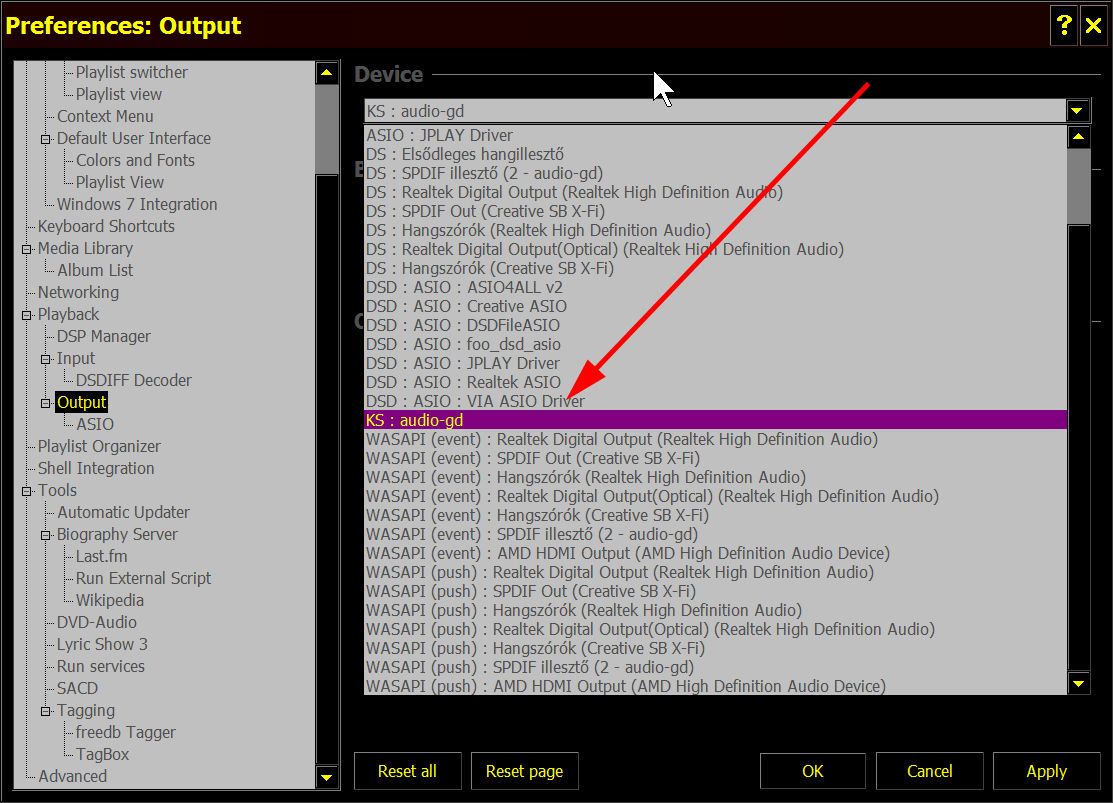Screen dimensions: 1113x803
Task: Choose ASIO : JPLAY Driver device
Action: [x=716, y=136]
